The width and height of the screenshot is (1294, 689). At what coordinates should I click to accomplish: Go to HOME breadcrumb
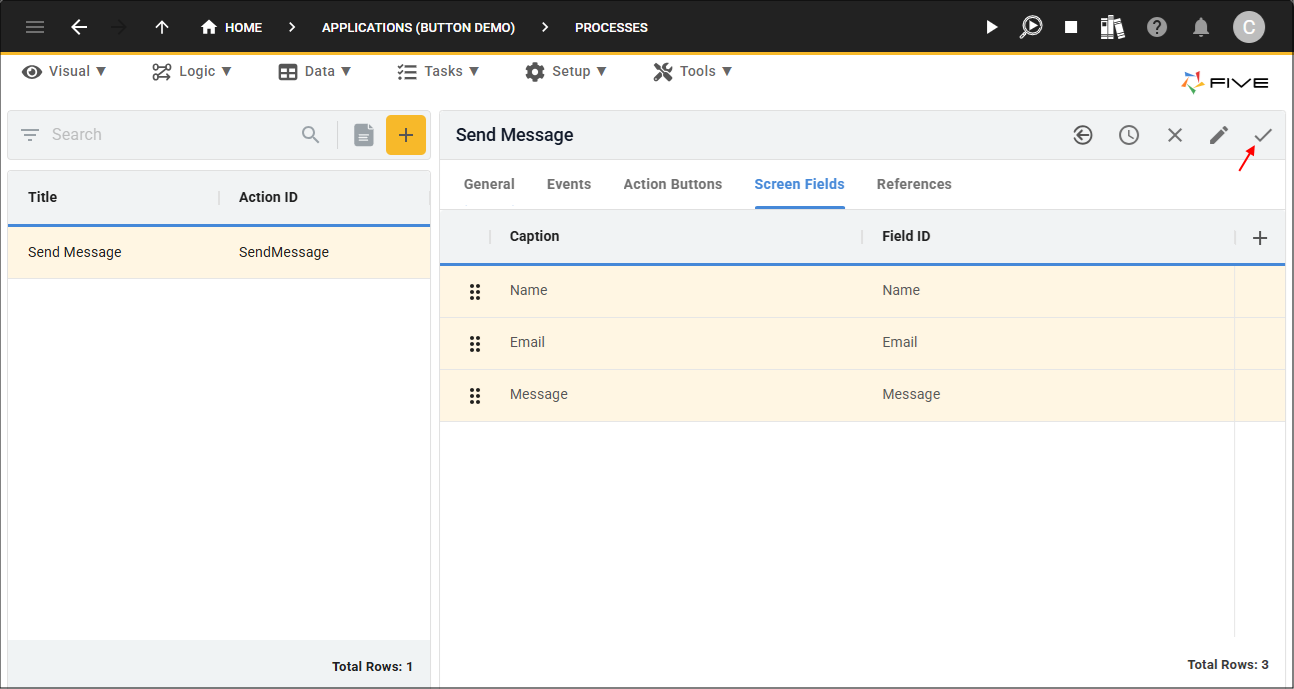(x=231, y=27)
